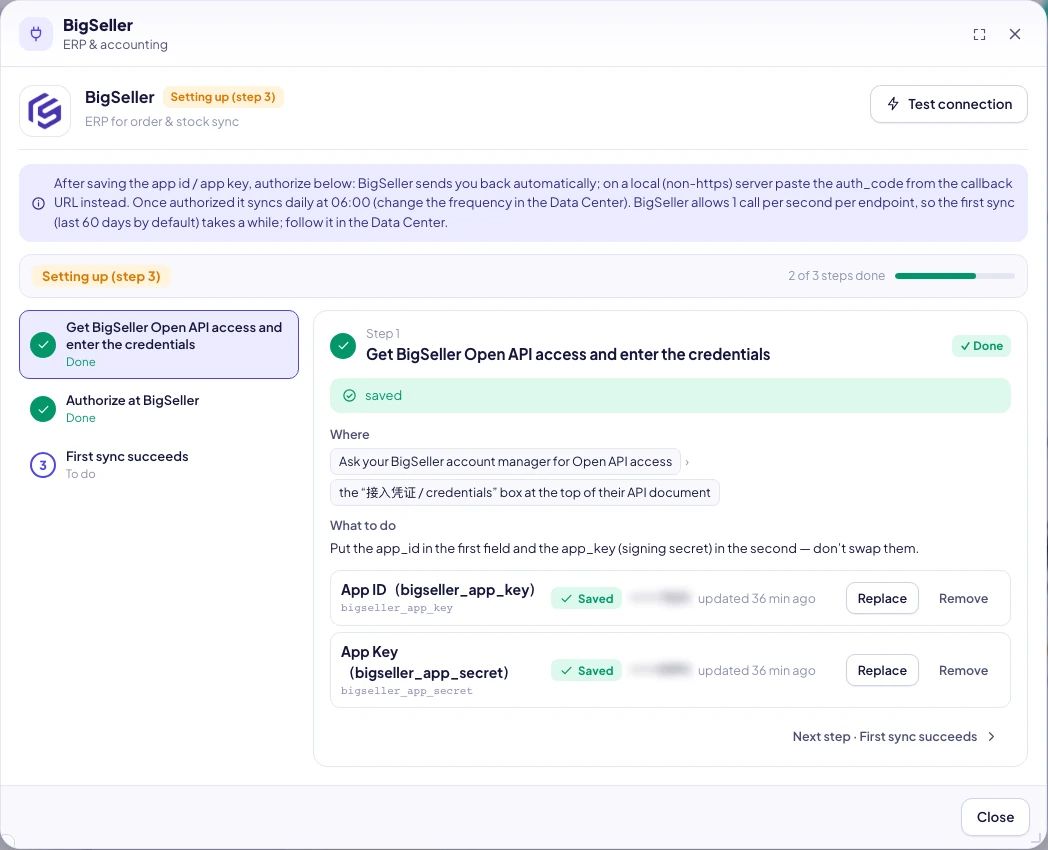The width and height of the screenshot is (1048, 850).
Task: Click the plug connector icon in header
Action: click(x=36, y=33)
